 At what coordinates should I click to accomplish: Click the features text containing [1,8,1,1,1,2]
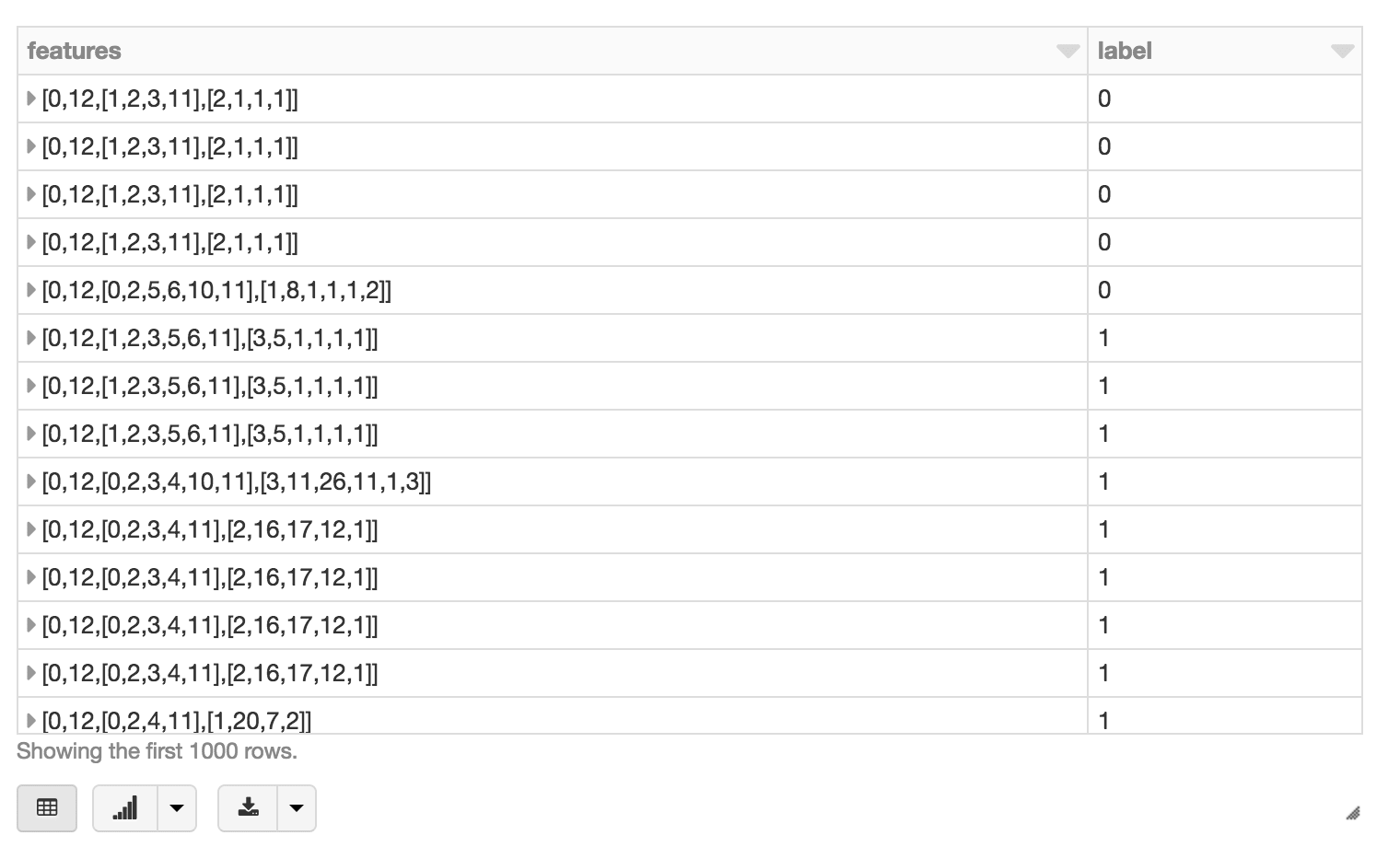point(216,290)
